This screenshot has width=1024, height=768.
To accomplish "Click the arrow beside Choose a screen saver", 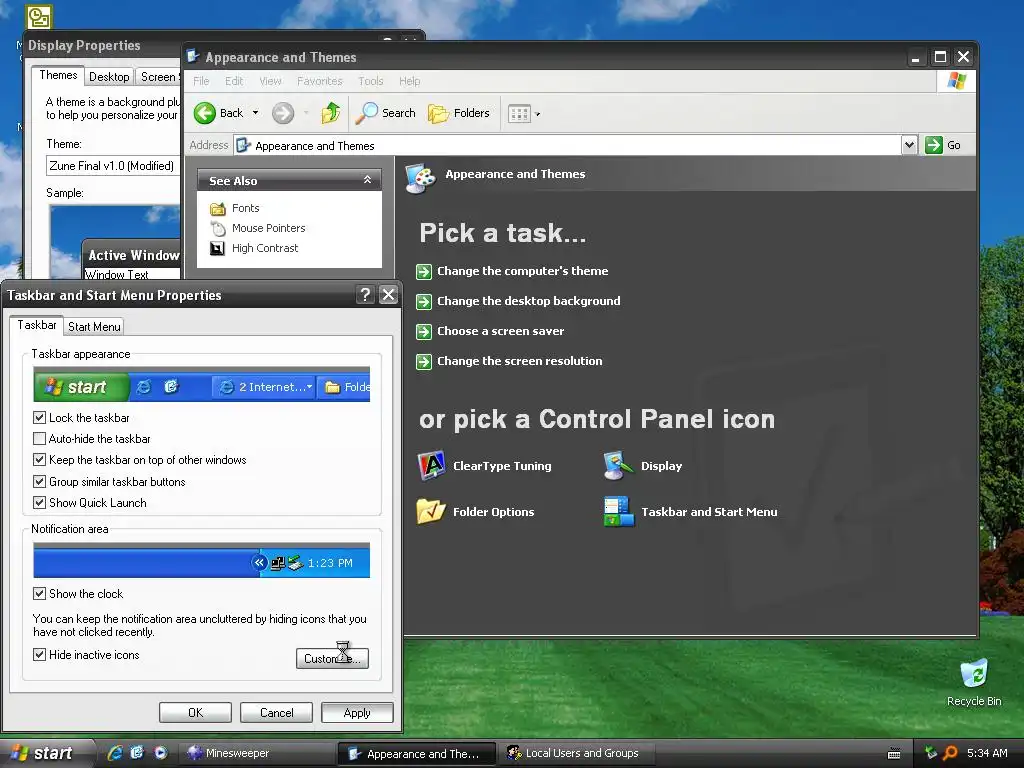I will (x=424, y=332).
